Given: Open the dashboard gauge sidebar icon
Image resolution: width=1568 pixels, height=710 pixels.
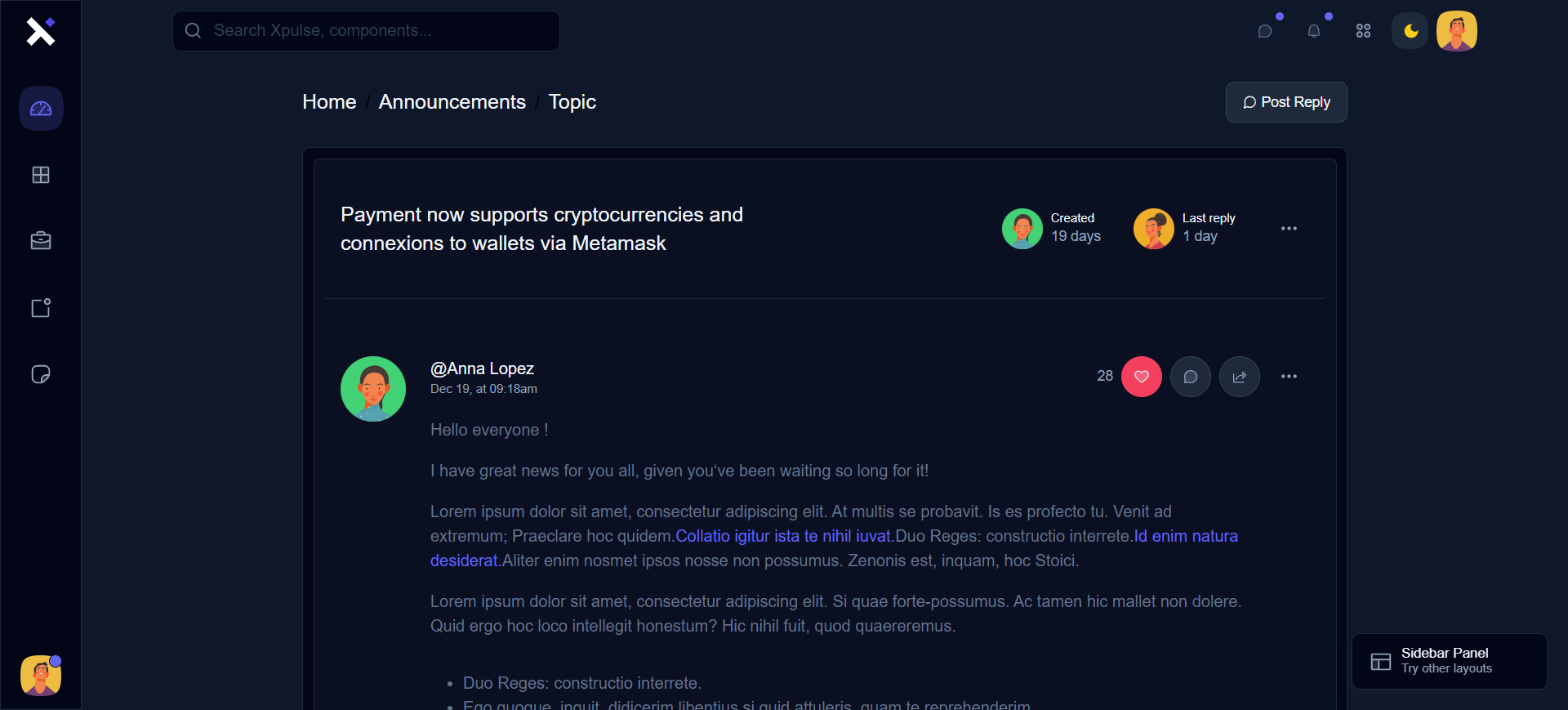Looking at the screenshot, I should point(41,109).
